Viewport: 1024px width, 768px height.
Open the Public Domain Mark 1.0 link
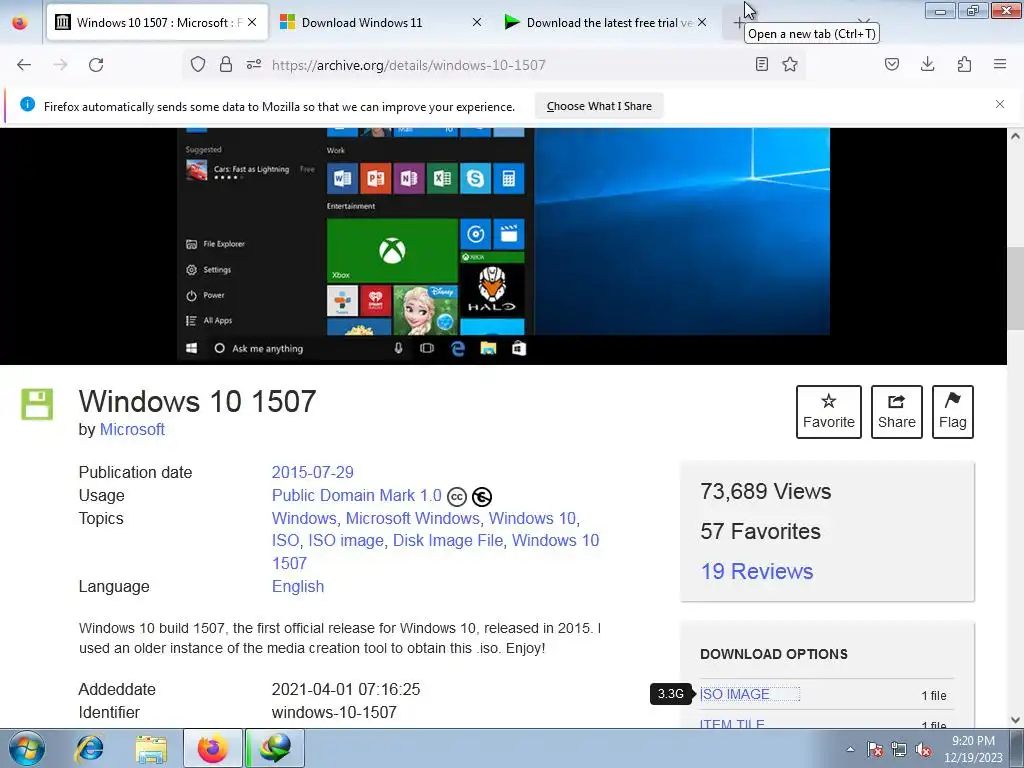[x=357, y=496]
